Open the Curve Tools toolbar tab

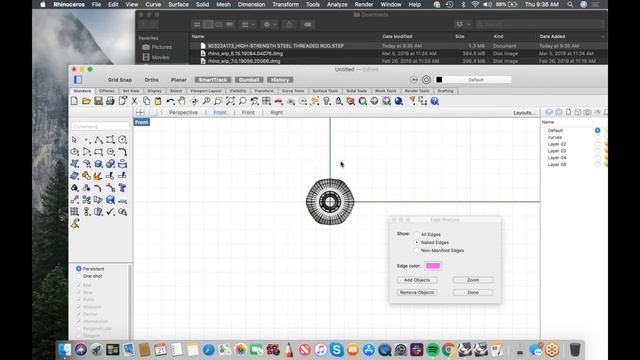293,91
